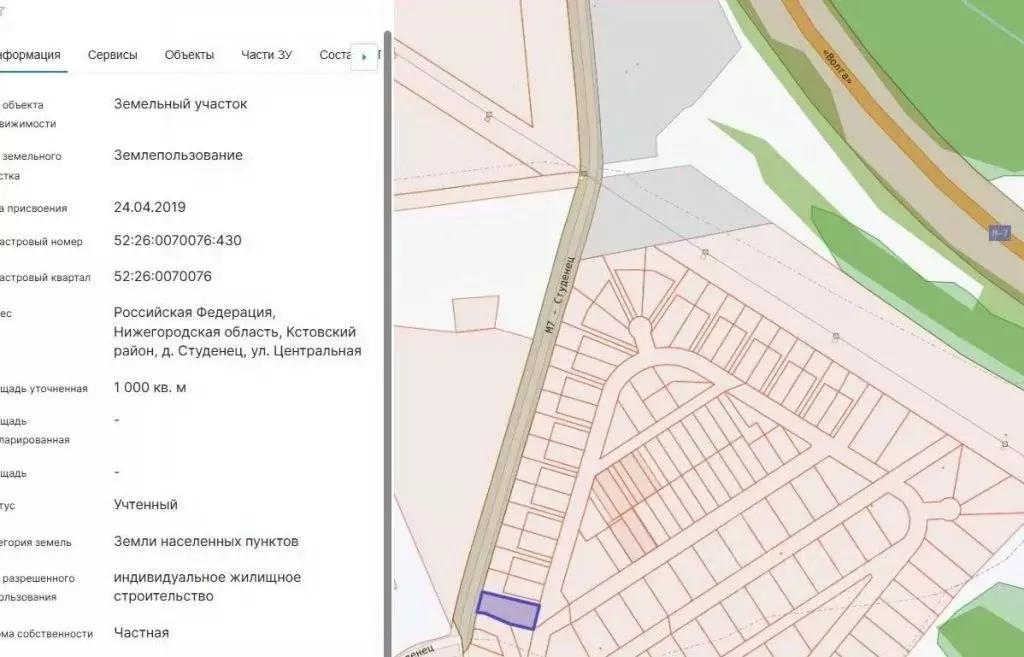
Task: Open the Объекты tab
Action: 188,55
